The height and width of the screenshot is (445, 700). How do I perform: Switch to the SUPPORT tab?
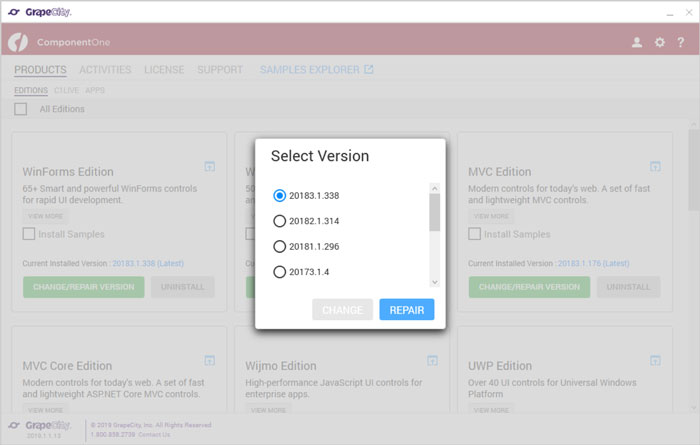[220, 70]
